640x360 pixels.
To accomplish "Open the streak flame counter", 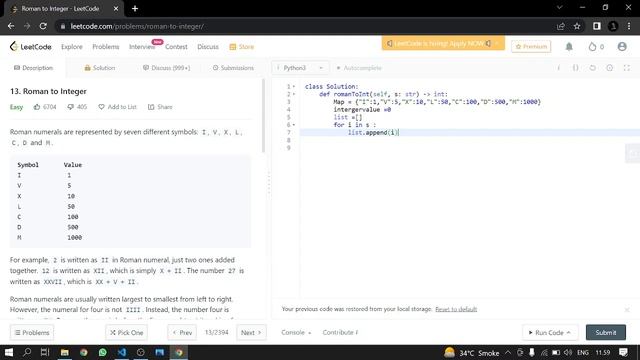I will pos(596,47).
